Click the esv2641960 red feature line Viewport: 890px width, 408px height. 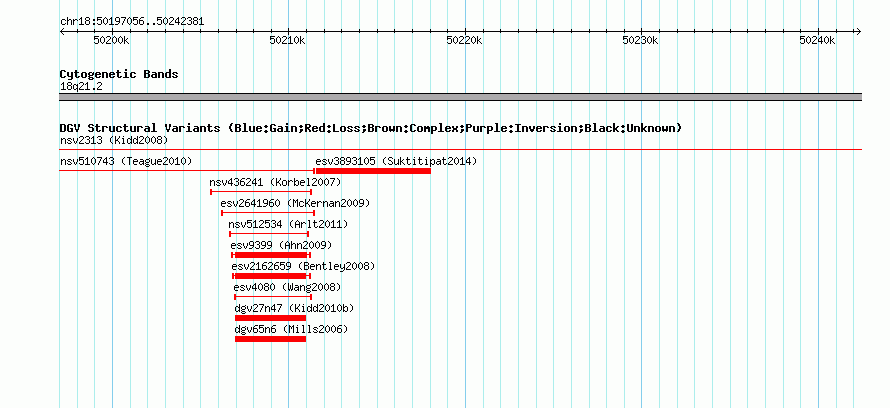[268, 213]
